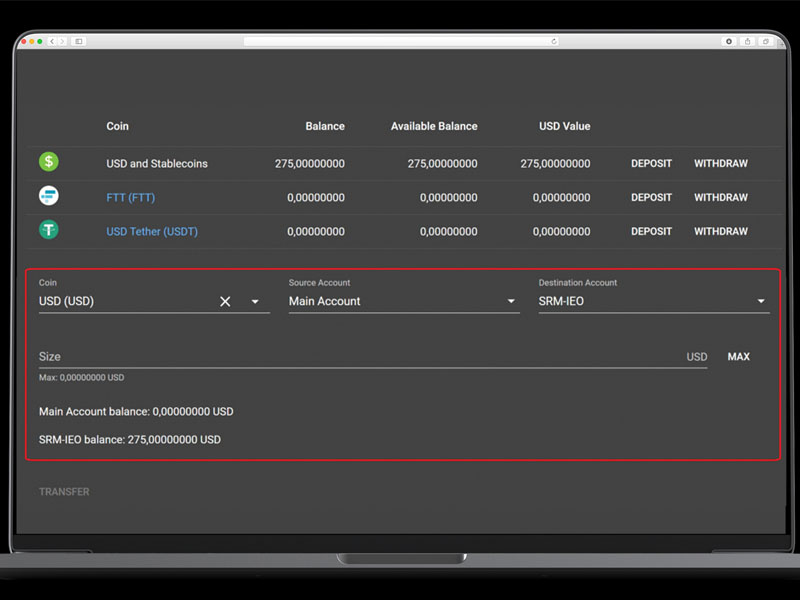Click the Main Account balance text
The width and height of the screenshot is (800, 600).
[136, 412]
